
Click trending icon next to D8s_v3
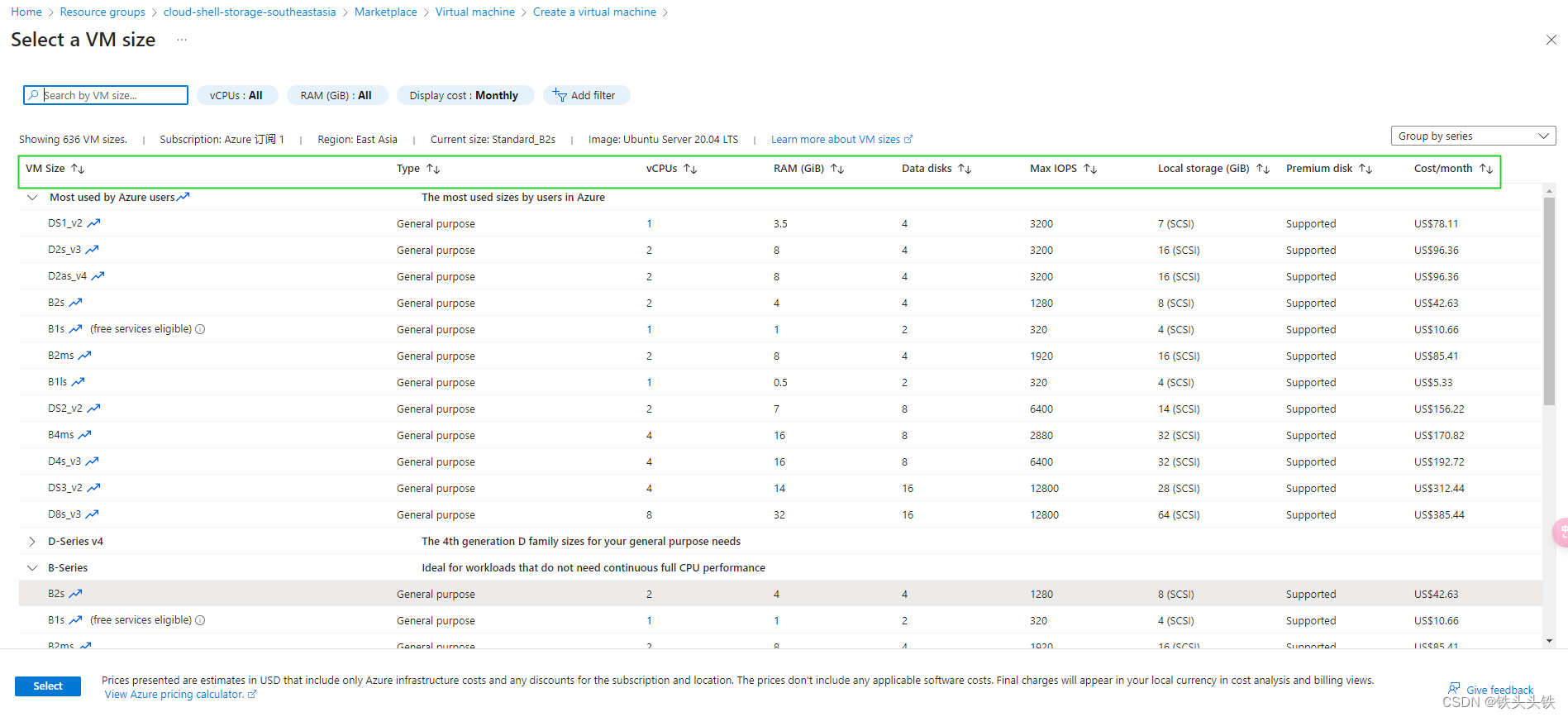(93, 514)
